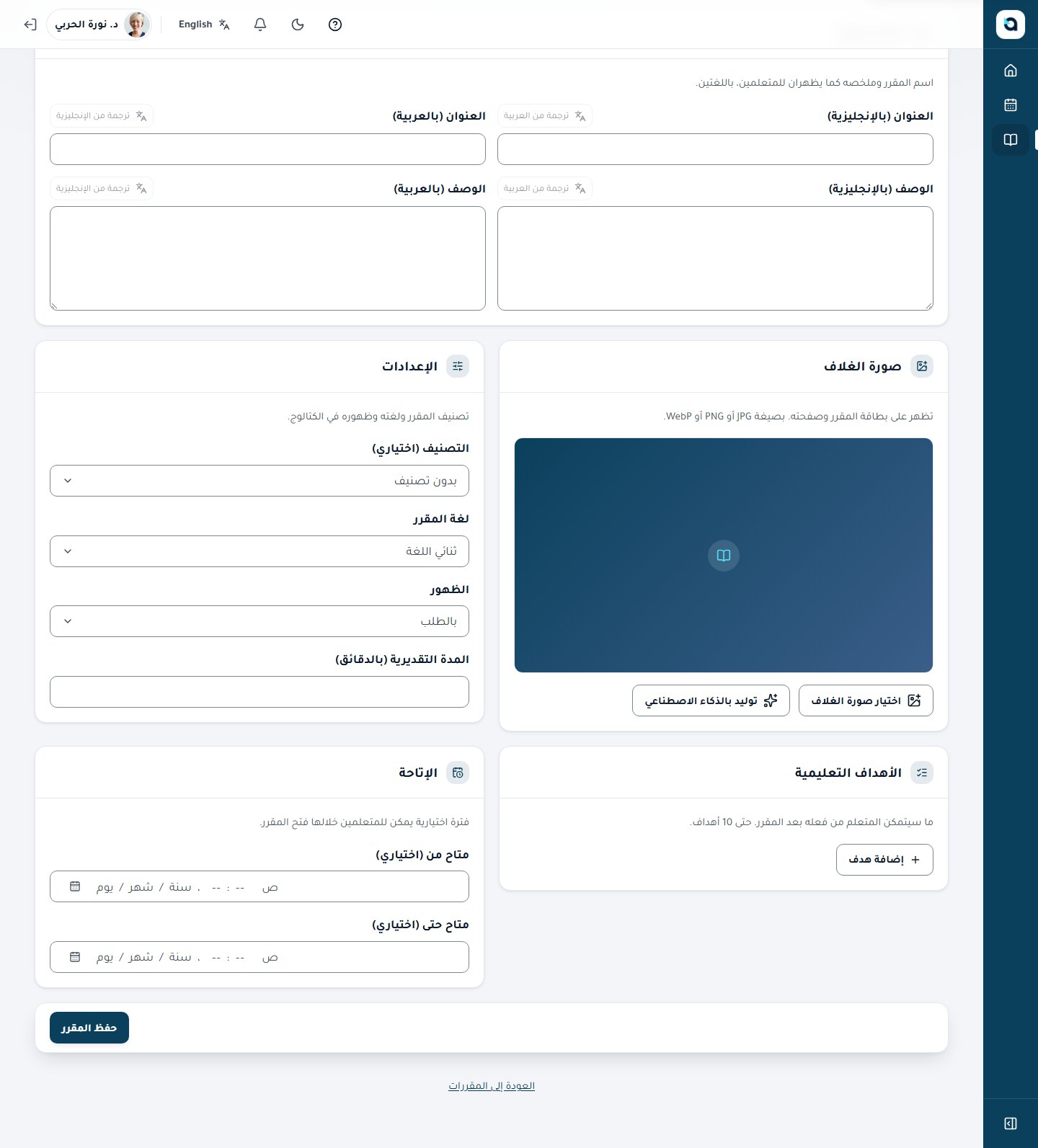Click into the الوصف (بالإنجليزية) text area
The width and height of the screenshot is (1038, 1148).
[x=715, y=259]
